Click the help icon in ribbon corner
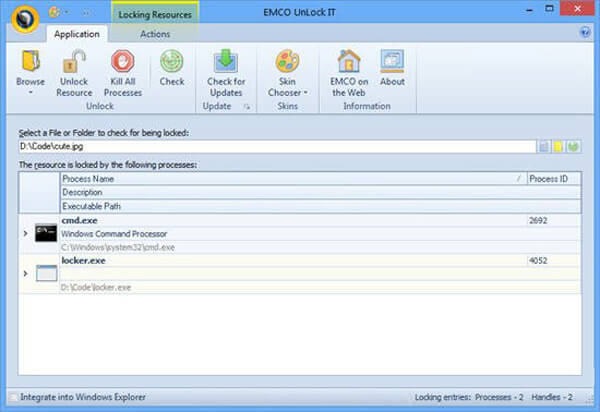The height and width of the screenshot is (412, 600). (585, 32)
